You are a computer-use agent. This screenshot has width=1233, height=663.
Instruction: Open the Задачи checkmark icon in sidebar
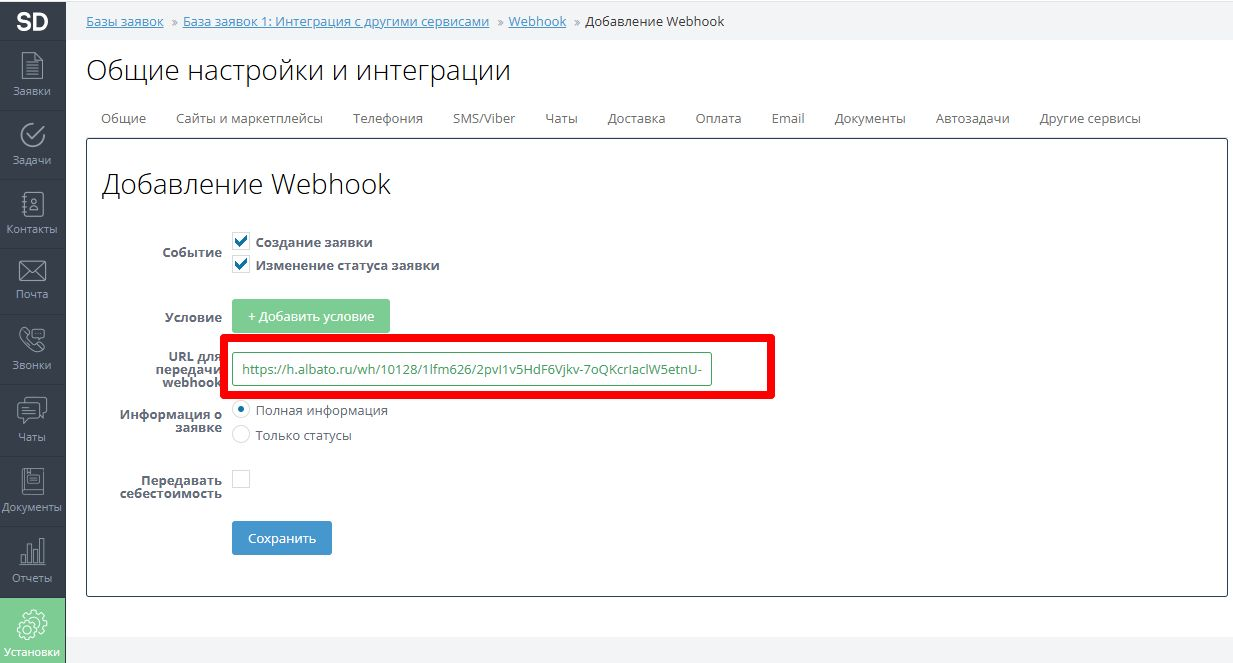point(32,135)
